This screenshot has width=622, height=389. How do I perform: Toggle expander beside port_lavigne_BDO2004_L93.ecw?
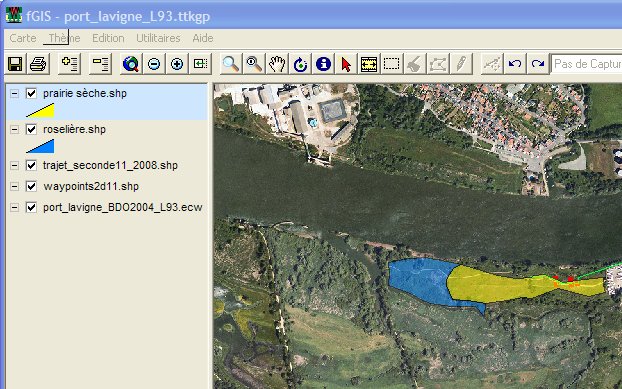[x=14, y=207]
